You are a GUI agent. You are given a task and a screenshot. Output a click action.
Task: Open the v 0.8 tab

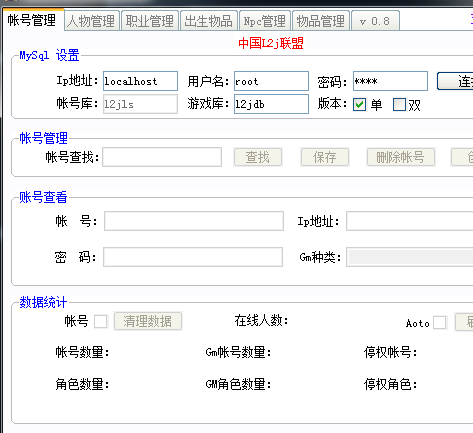coord(375,21)
